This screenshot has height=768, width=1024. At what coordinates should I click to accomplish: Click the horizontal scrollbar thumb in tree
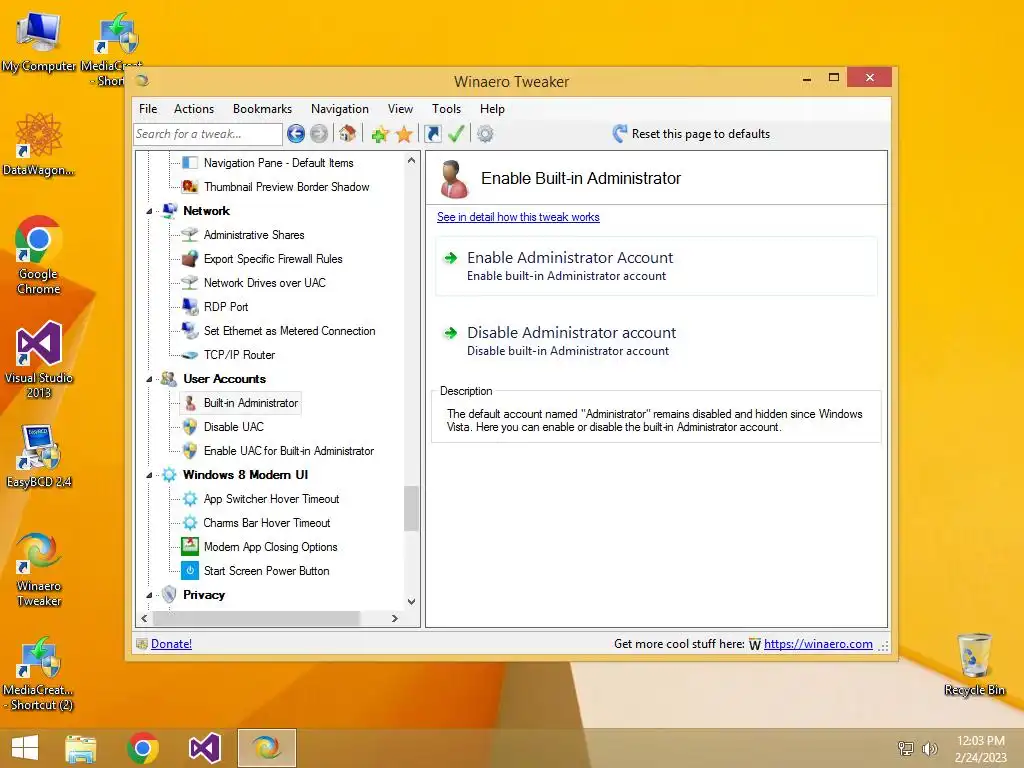pyautogui.click(x=257, y=618)
